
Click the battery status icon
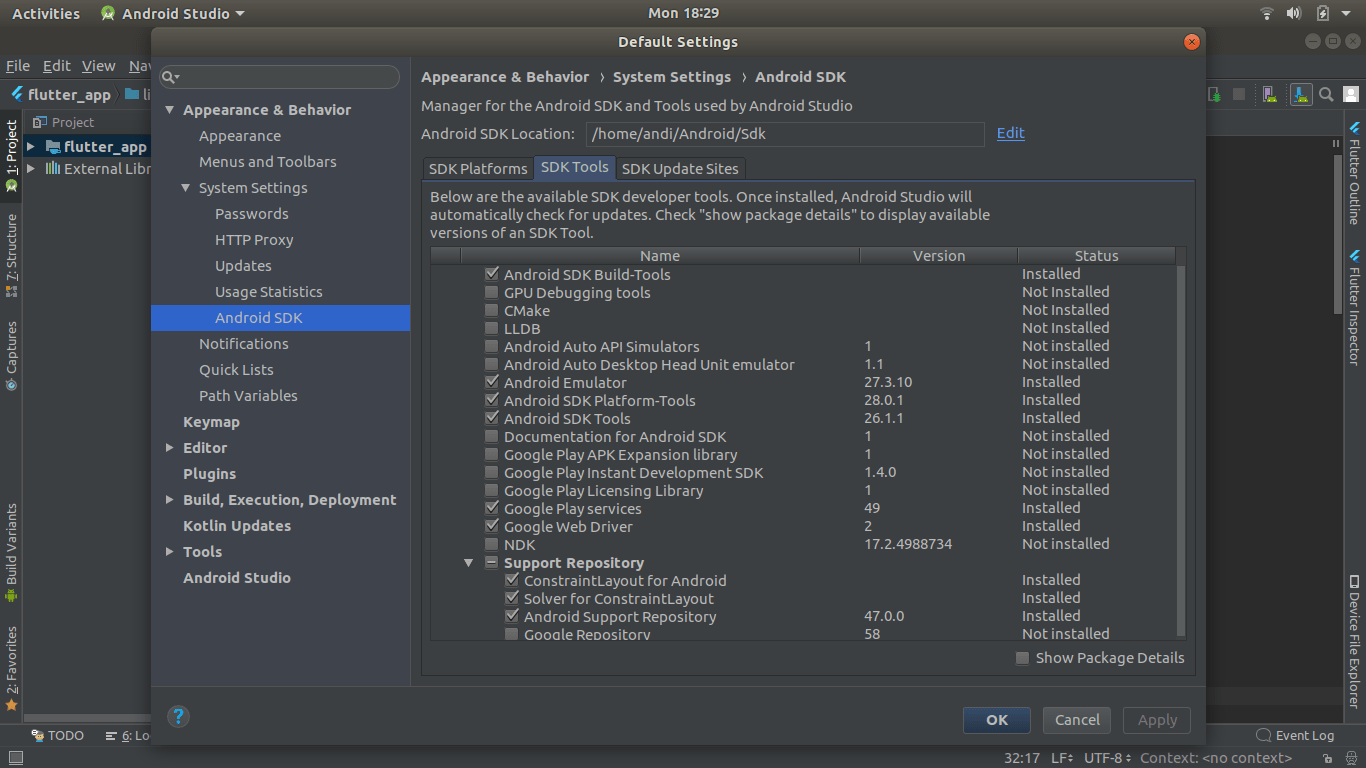[x=1322, y=13]
